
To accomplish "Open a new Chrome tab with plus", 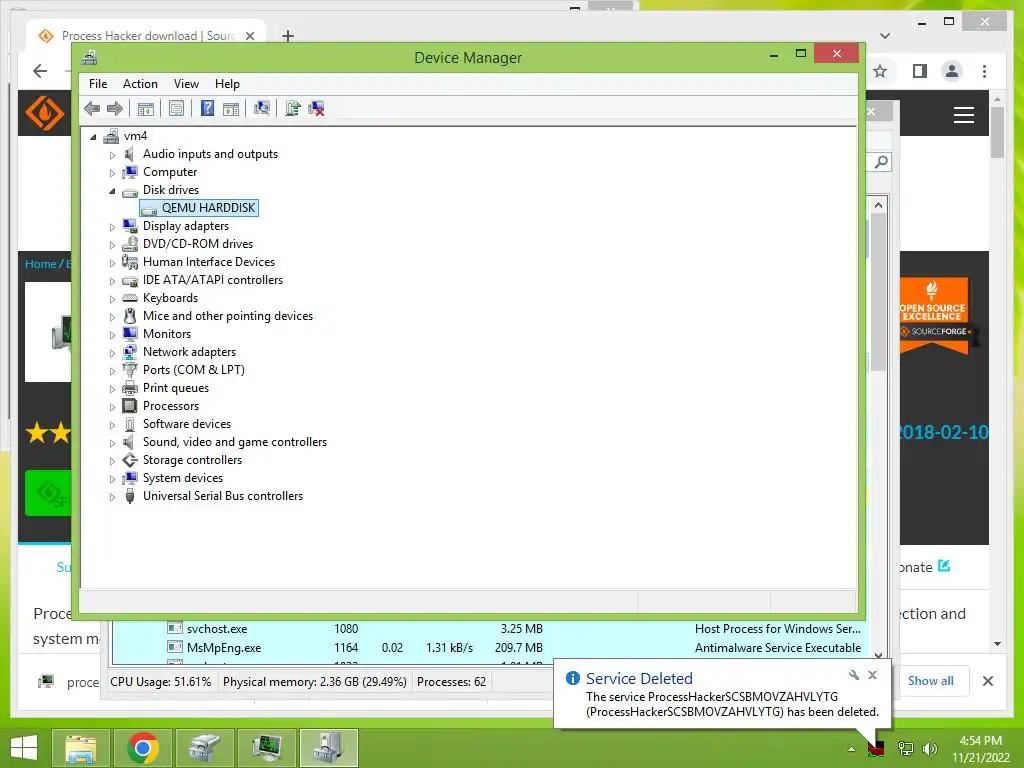I will pos(287,36).
